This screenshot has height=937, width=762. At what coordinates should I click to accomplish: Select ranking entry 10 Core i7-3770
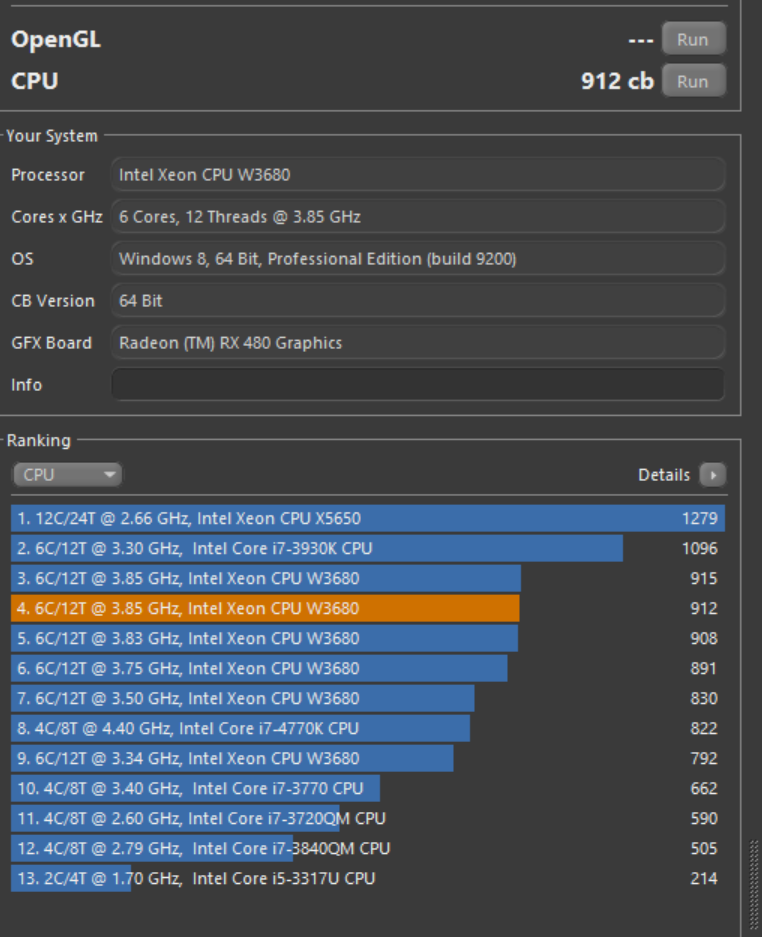point(368,788)
